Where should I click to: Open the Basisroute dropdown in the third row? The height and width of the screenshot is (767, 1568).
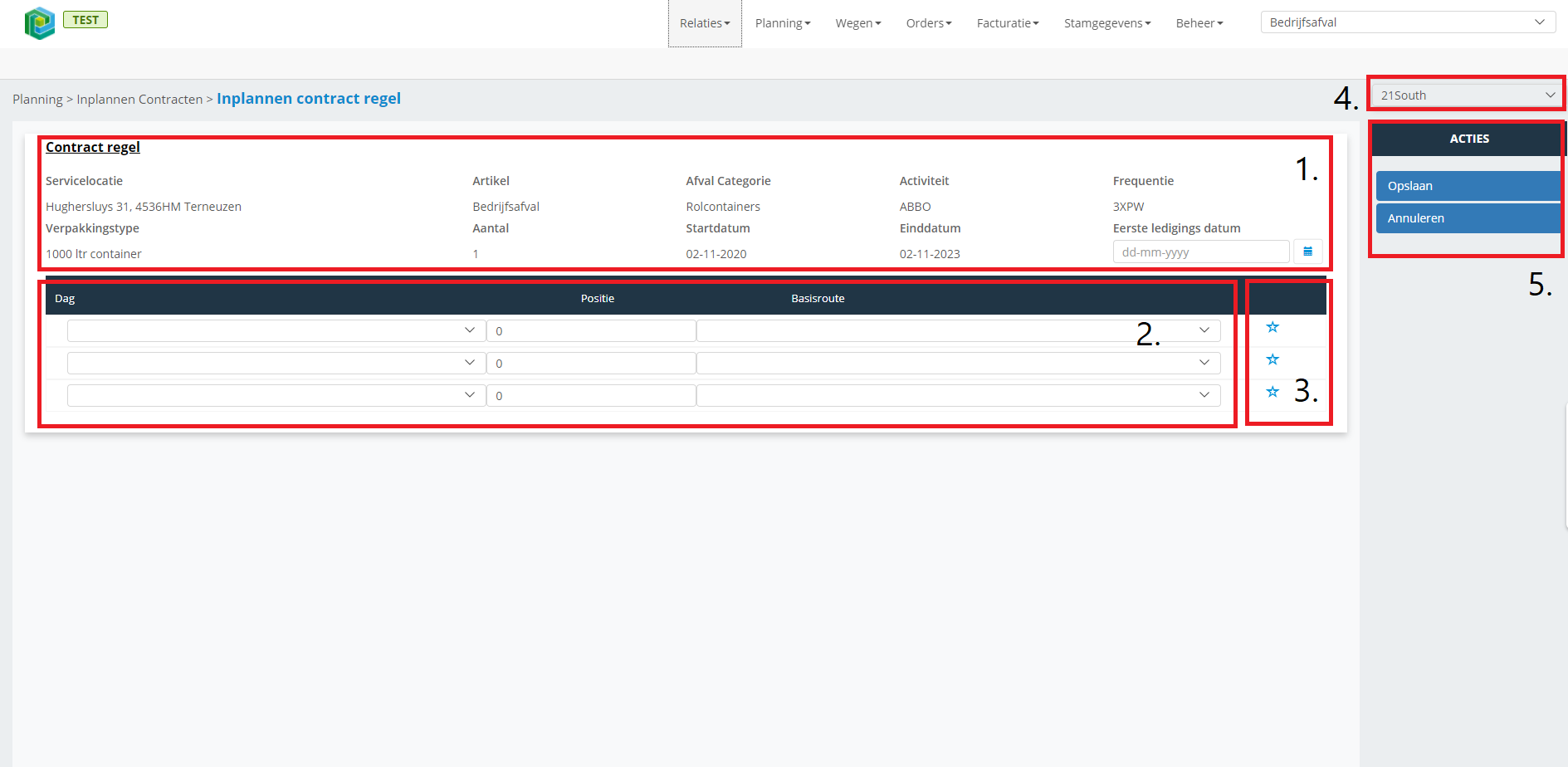pos(959,395)
